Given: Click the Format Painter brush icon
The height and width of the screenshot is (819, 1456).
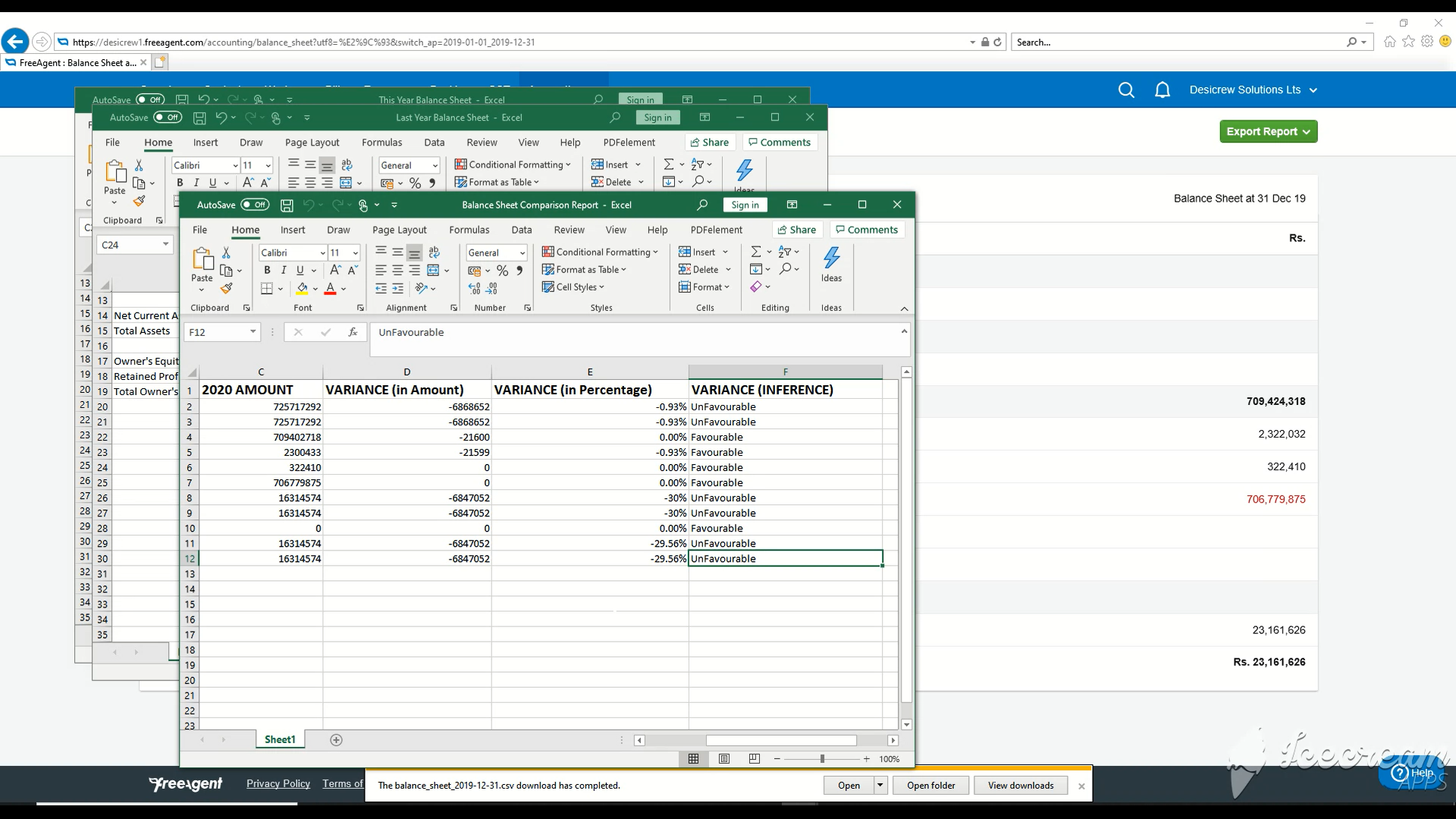Looking at the screenshot, I should (226, 288).
